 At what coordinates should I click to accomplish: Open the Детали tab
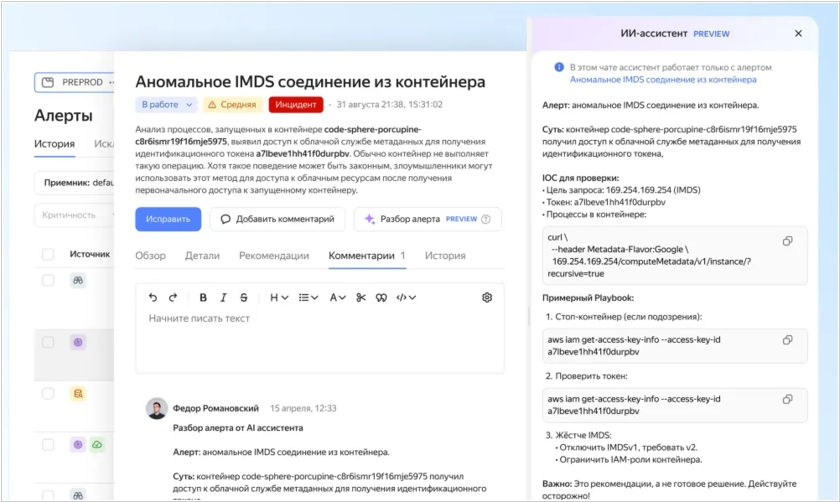pos(202,256)
